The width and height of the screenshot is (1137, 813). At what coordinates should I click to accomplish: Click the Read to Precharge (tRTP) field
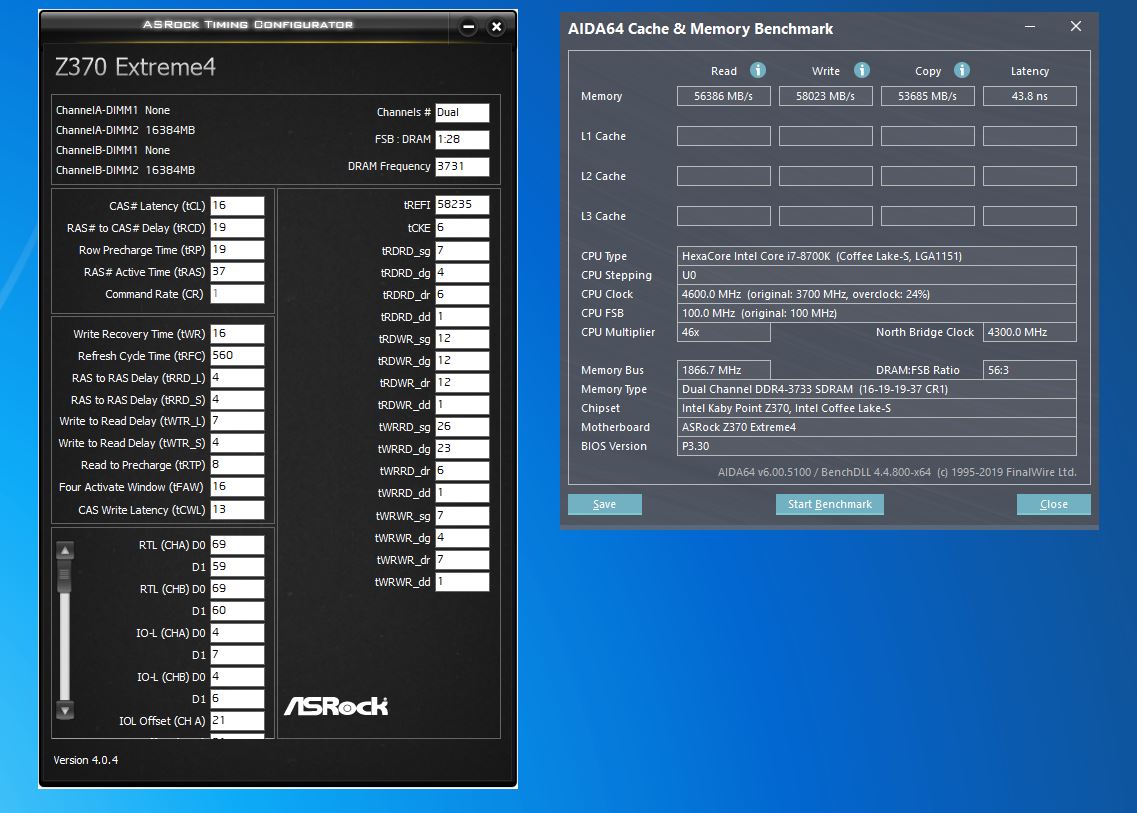pyautogui.click(x=237, y=465)
